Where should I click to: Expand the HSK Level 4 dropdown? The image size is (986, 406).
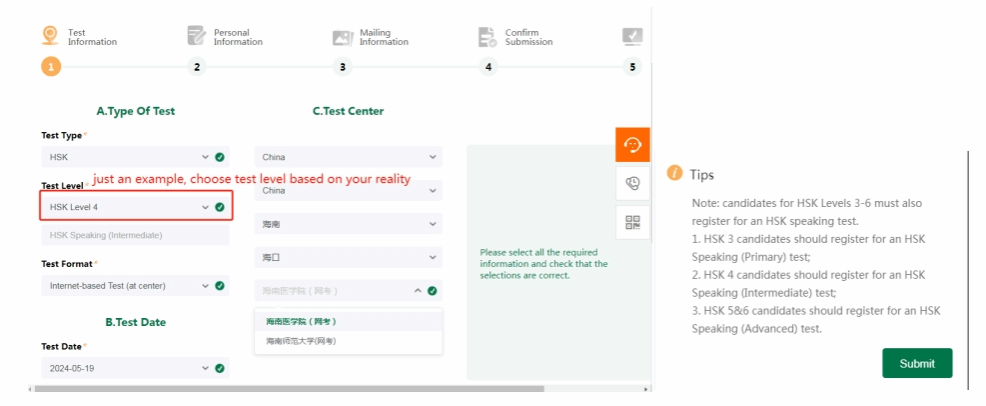point(134,207)
